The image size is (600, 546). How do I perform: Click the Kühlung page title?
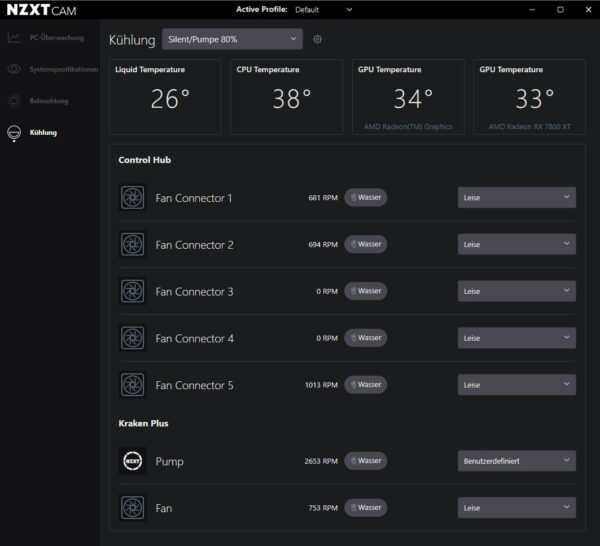132,40
